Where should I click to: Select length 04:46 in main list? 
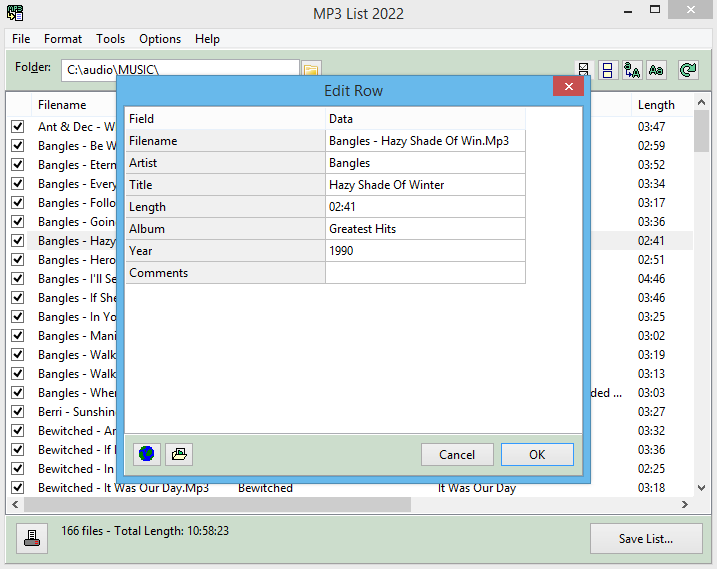(651, 279)
